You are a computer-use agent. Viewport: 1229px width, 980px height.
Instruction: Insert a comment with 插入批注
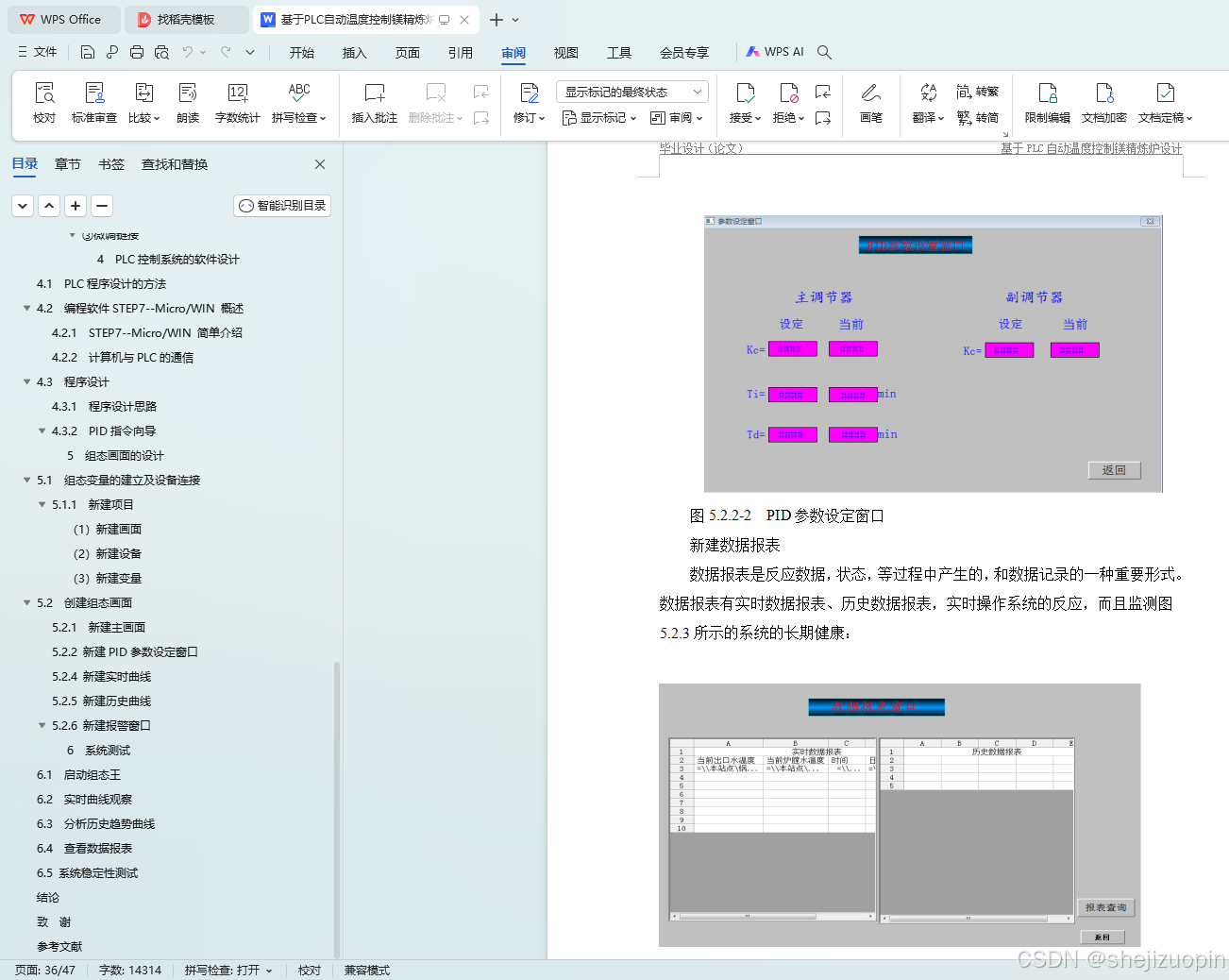click(375, 103)
